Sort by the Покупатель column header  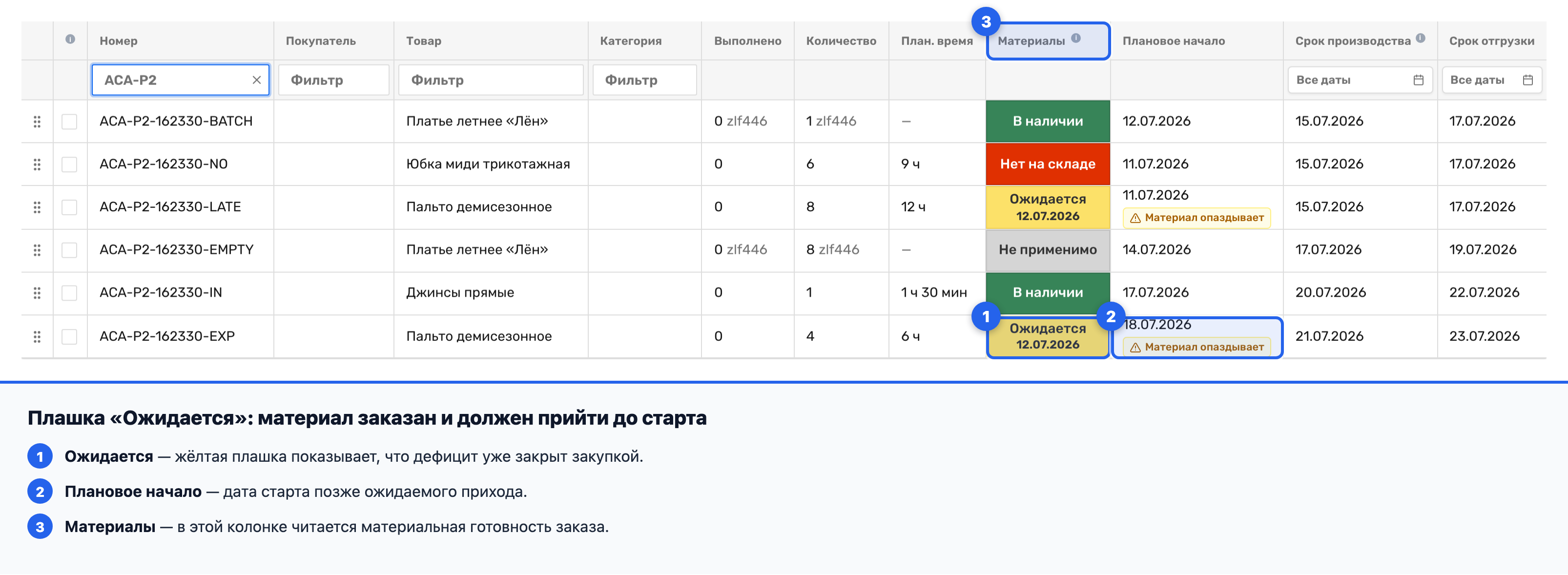pos(321,41)
